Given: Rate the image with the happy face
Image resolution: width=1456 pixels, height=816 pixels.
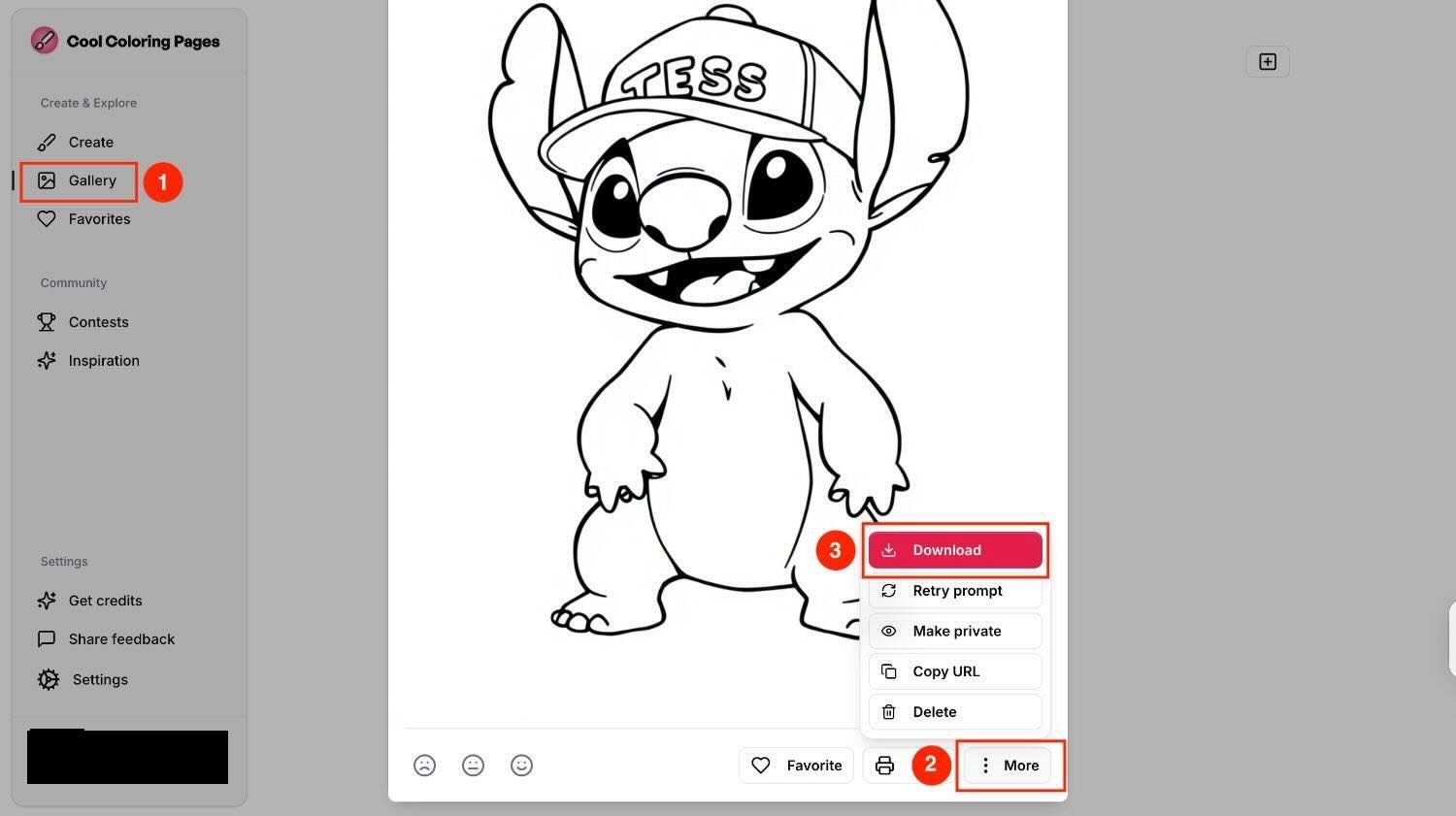Looking at the screenshot, I should [x=521, y=766].
